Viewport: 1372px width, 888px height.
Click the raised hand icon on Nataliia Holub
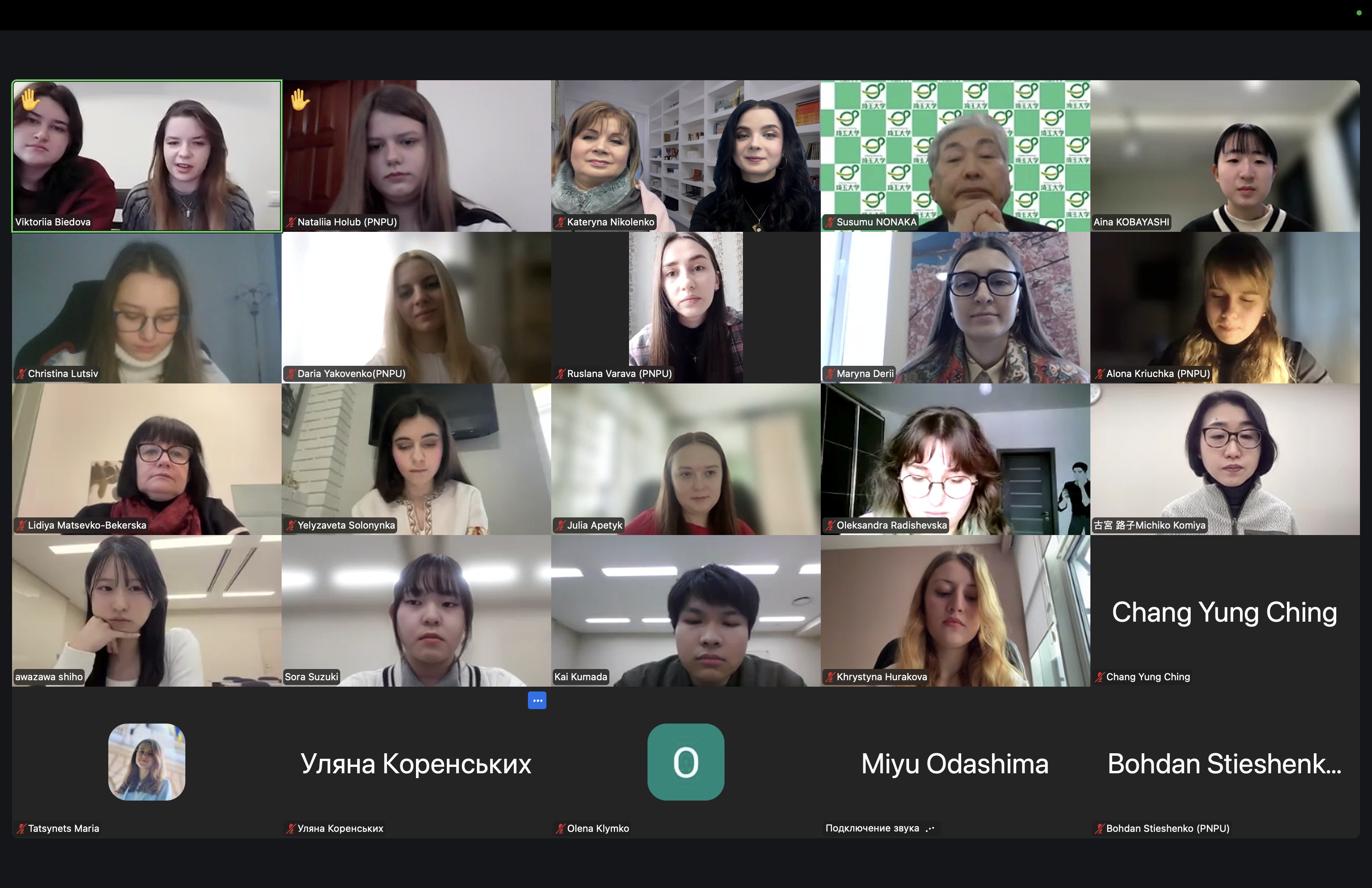coord(300,100)
